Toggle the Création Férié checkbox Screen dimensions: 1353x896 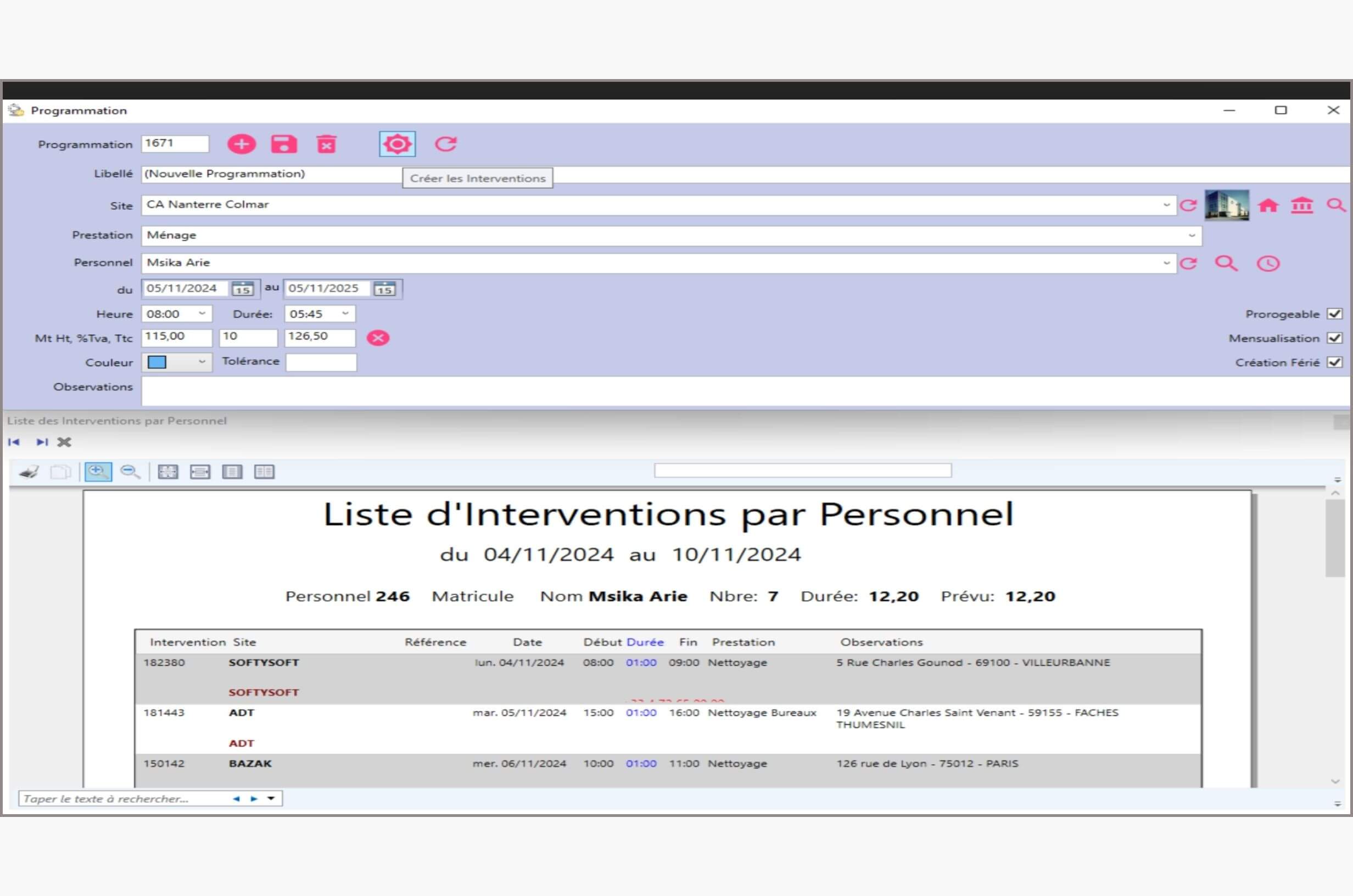click(1335, 362)
